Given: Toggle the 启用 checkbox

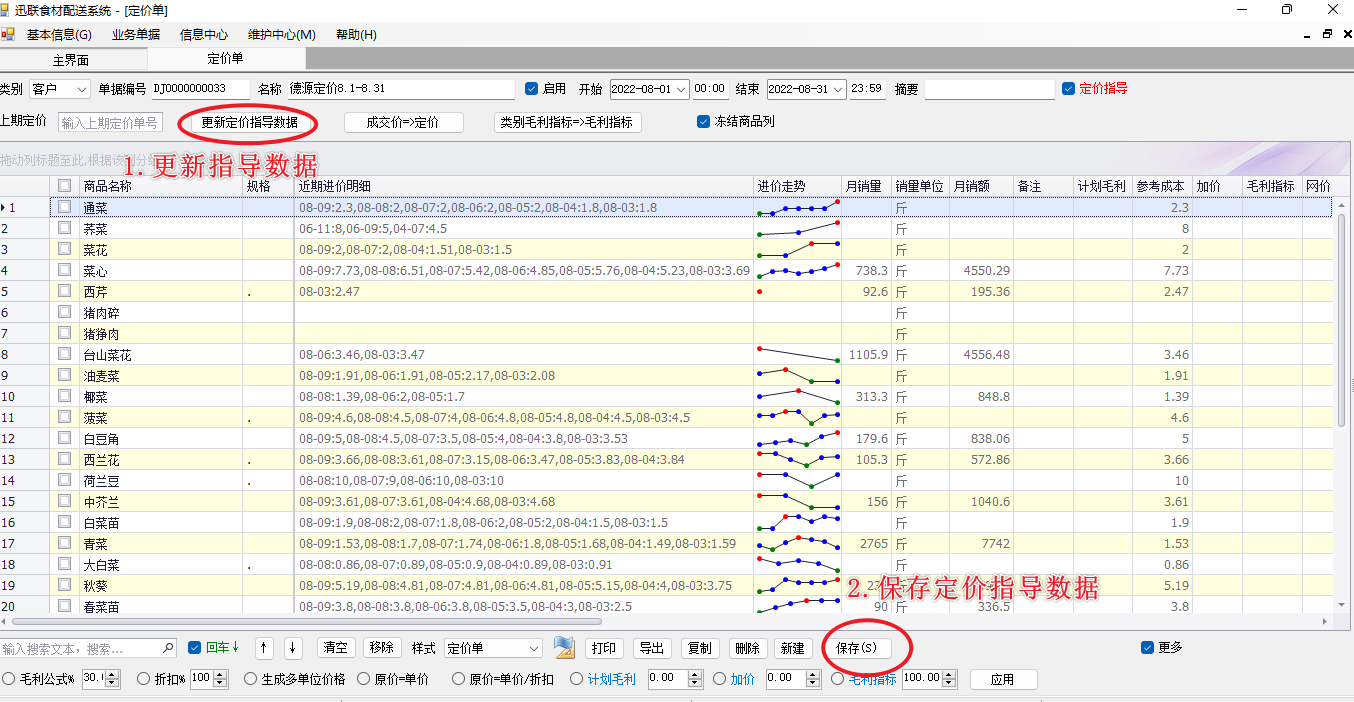Looking at the screenshot, I should pos(532,89).
